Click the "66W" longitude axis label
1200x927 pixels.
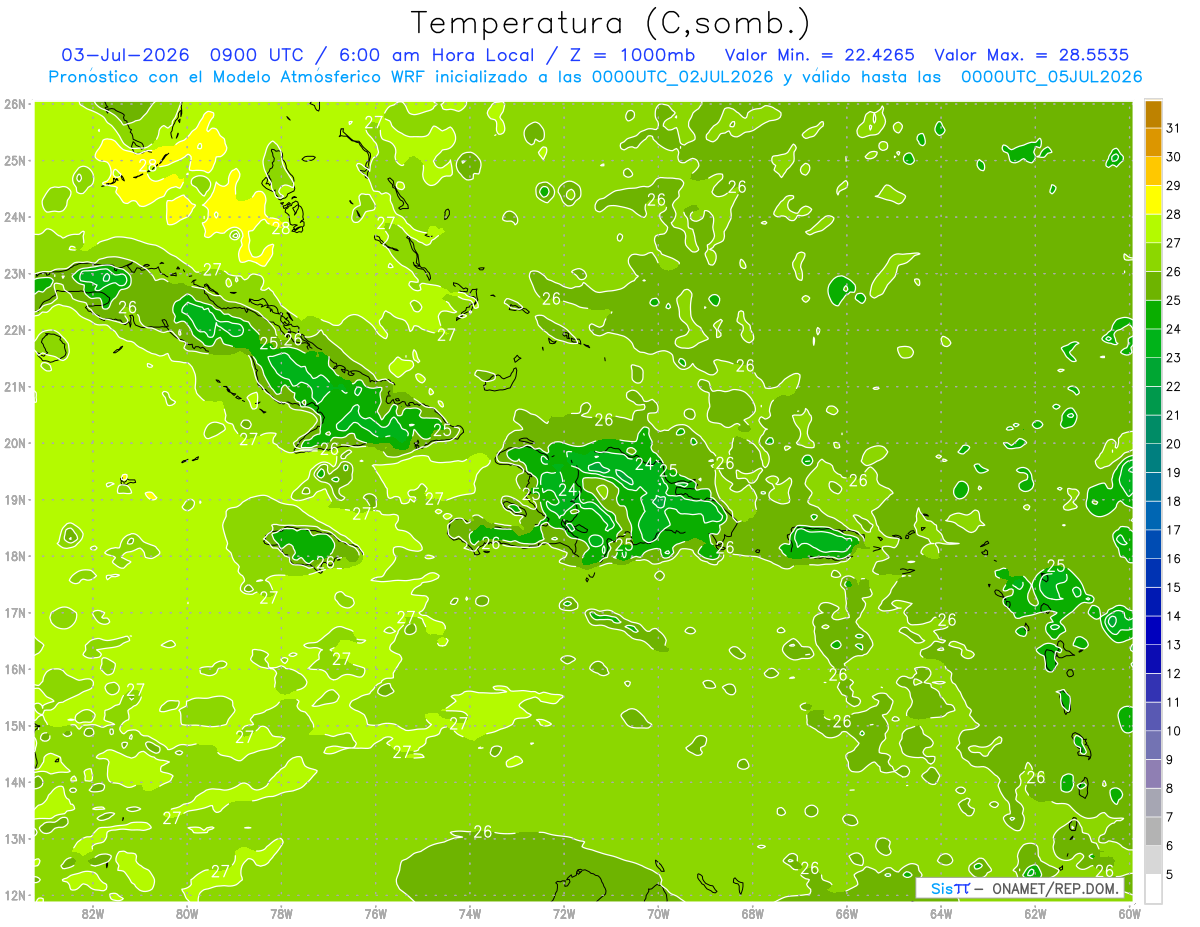[847, 913]
